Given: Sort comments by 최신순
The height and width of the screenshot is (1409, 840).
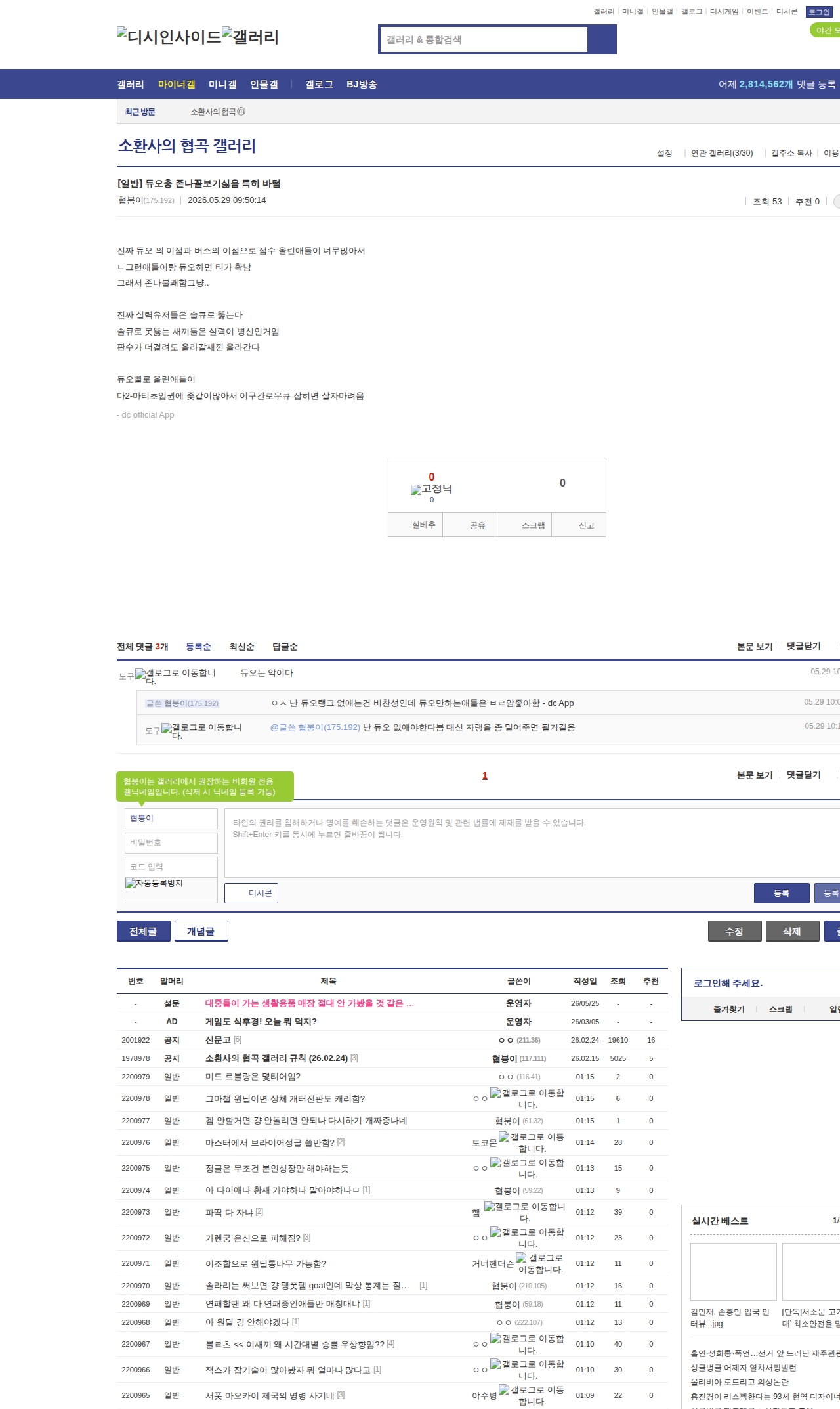Looking at the screenshot, I should [241, 647].
